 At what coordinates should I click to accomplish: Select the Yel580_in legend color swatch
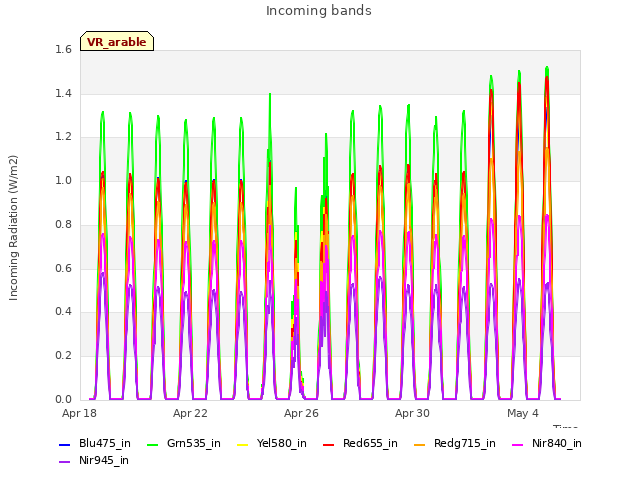point(242,444)
